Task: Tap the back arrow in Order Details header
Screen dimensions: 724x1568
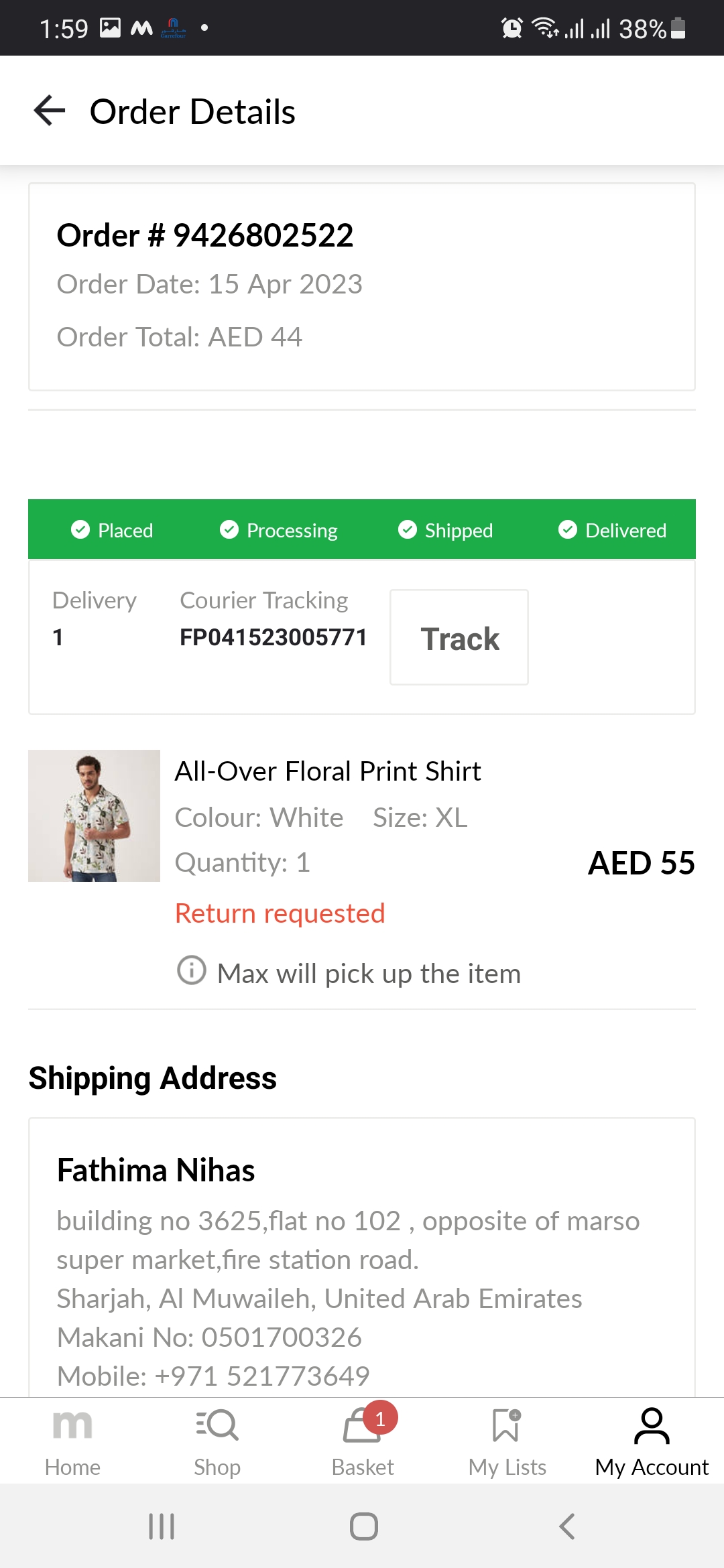Action: tap(50, 111)
